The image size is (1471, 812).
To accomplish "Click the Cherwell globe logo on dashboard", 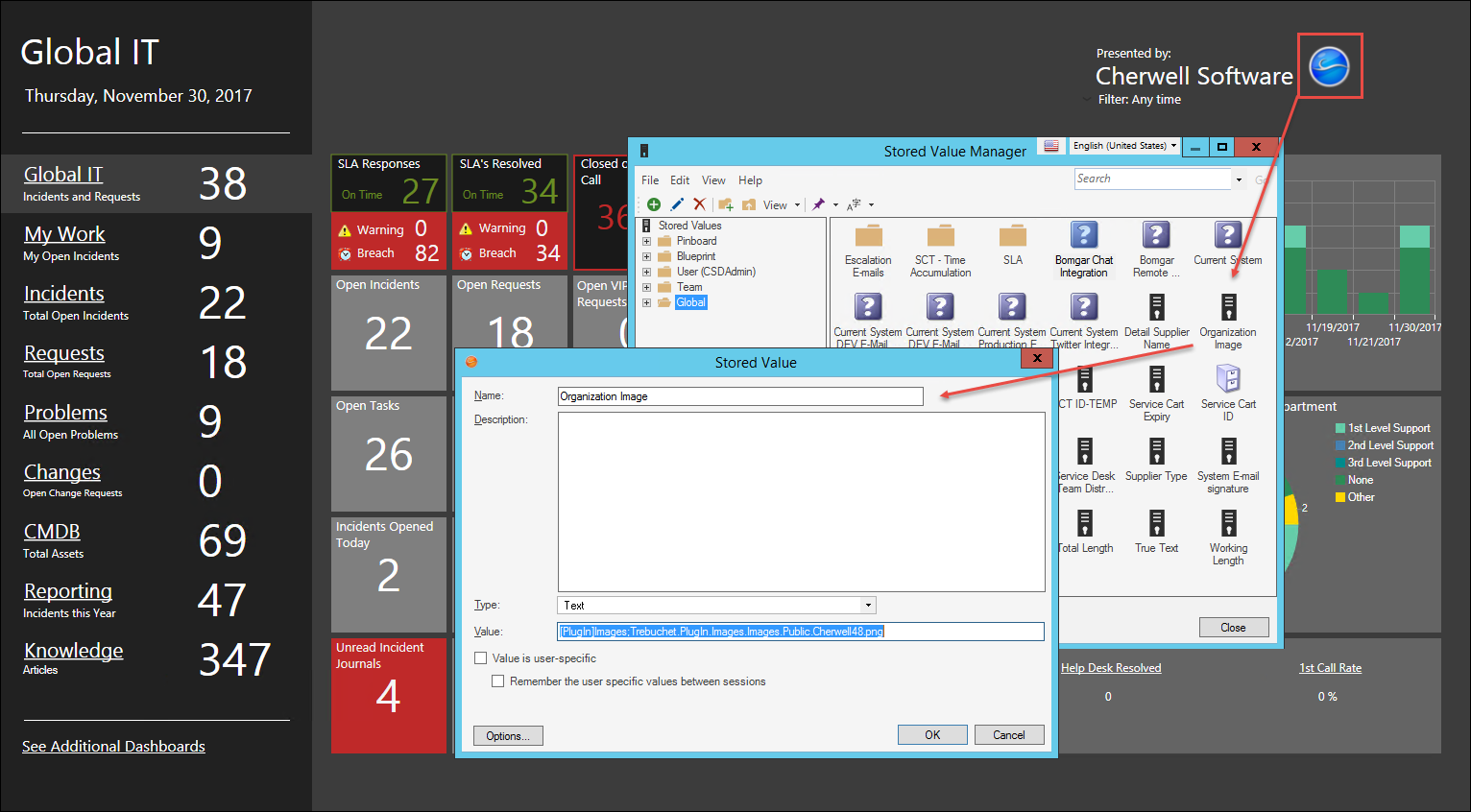I will 1330,66.
